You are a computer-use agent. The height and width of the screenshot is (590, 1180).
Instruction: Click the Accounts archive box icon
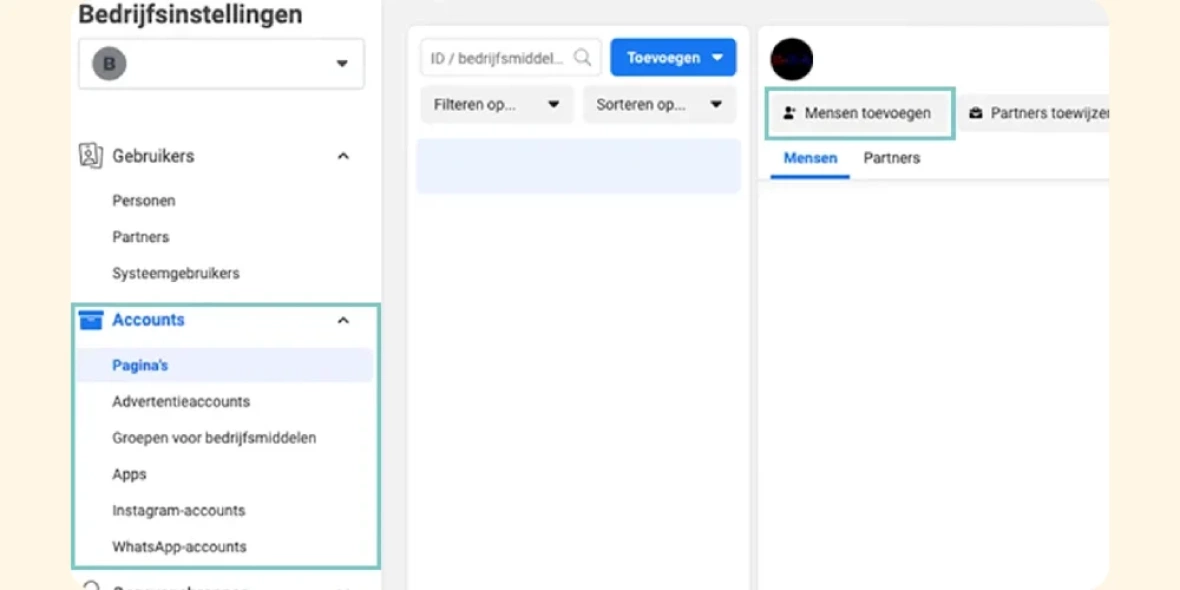click(91, 321)
